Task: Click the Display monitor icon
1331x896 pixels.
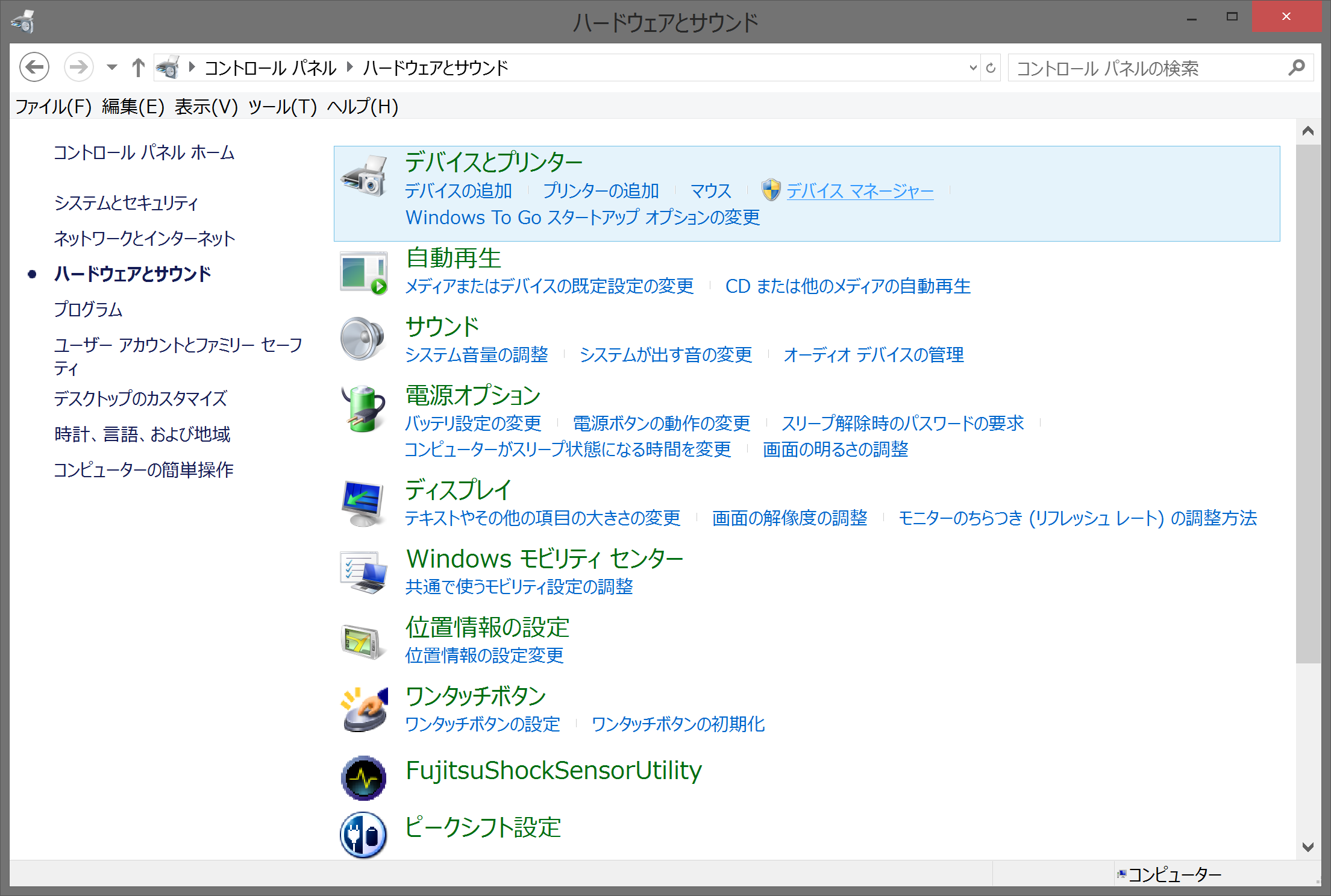Action: [x=363, y=504]
